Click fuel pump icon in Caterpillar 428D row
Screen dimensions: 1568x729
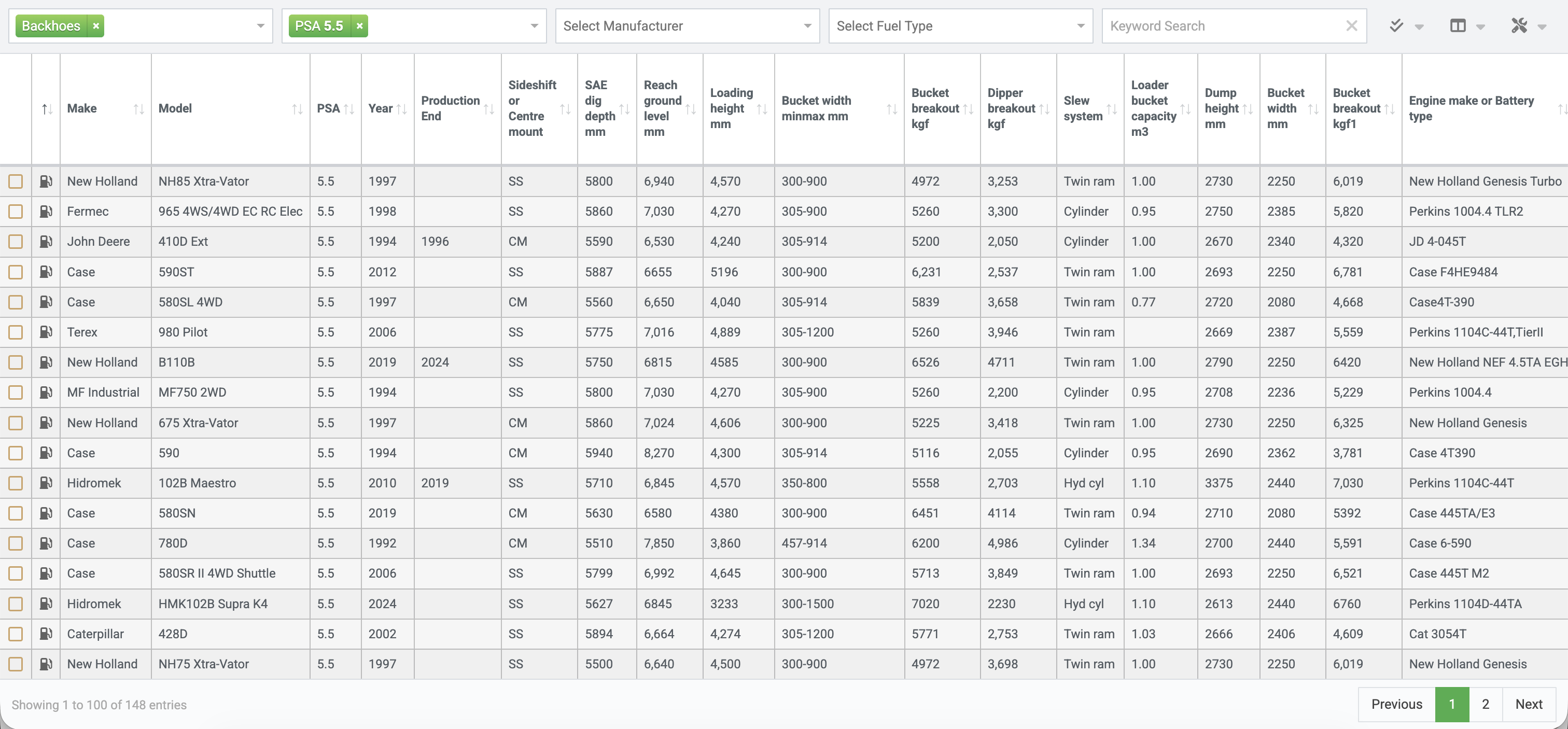click(46, 634)
